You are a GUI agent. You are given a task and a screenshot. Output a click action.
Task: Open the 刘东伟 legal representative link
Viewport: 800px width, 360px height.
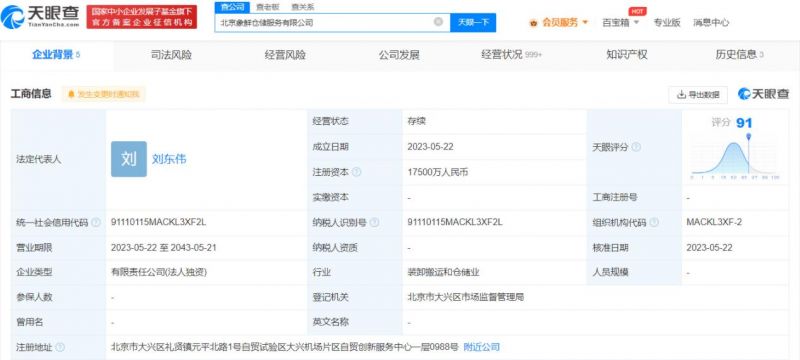point(169,159)
